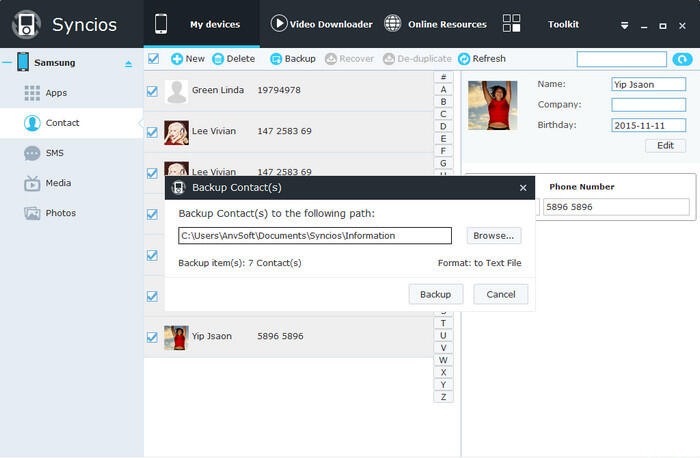
Task: Jump to letter A in index
Action: pyautogui.click(x=443, y=89)
